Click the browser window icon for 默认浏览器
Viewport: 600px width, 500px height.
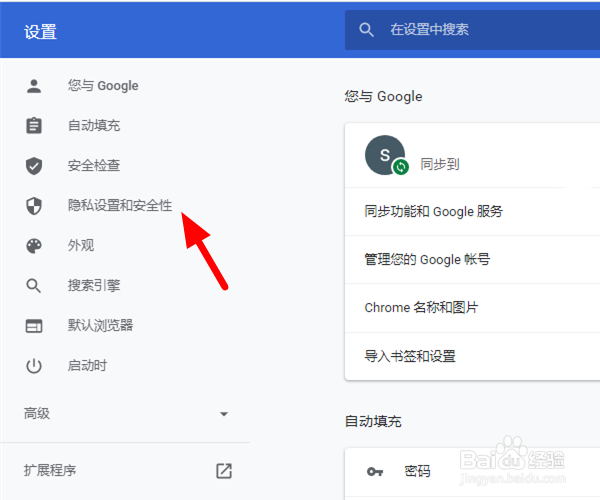[34, 326]
